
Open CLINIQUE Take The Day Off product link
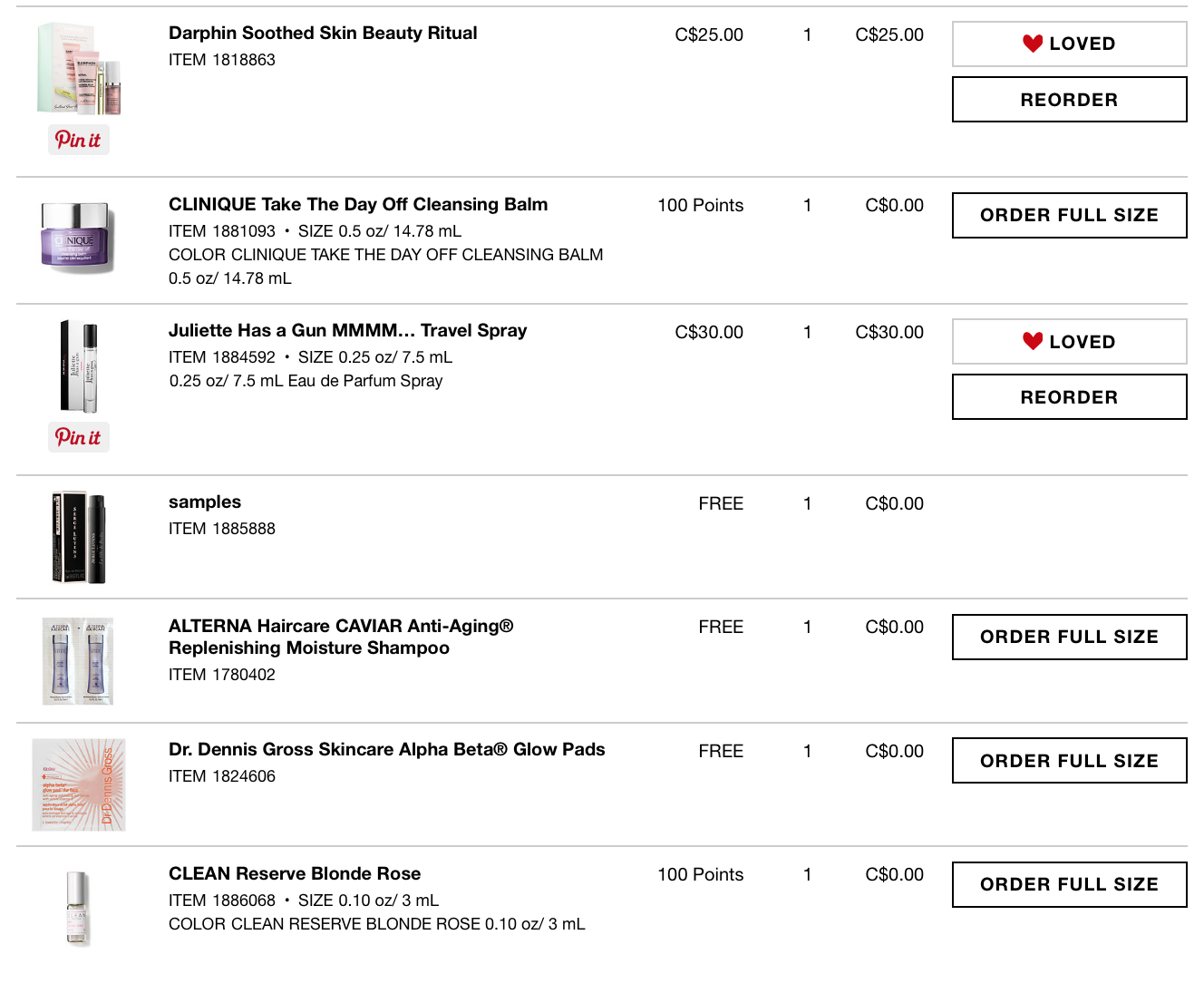(x=358, y=205)
